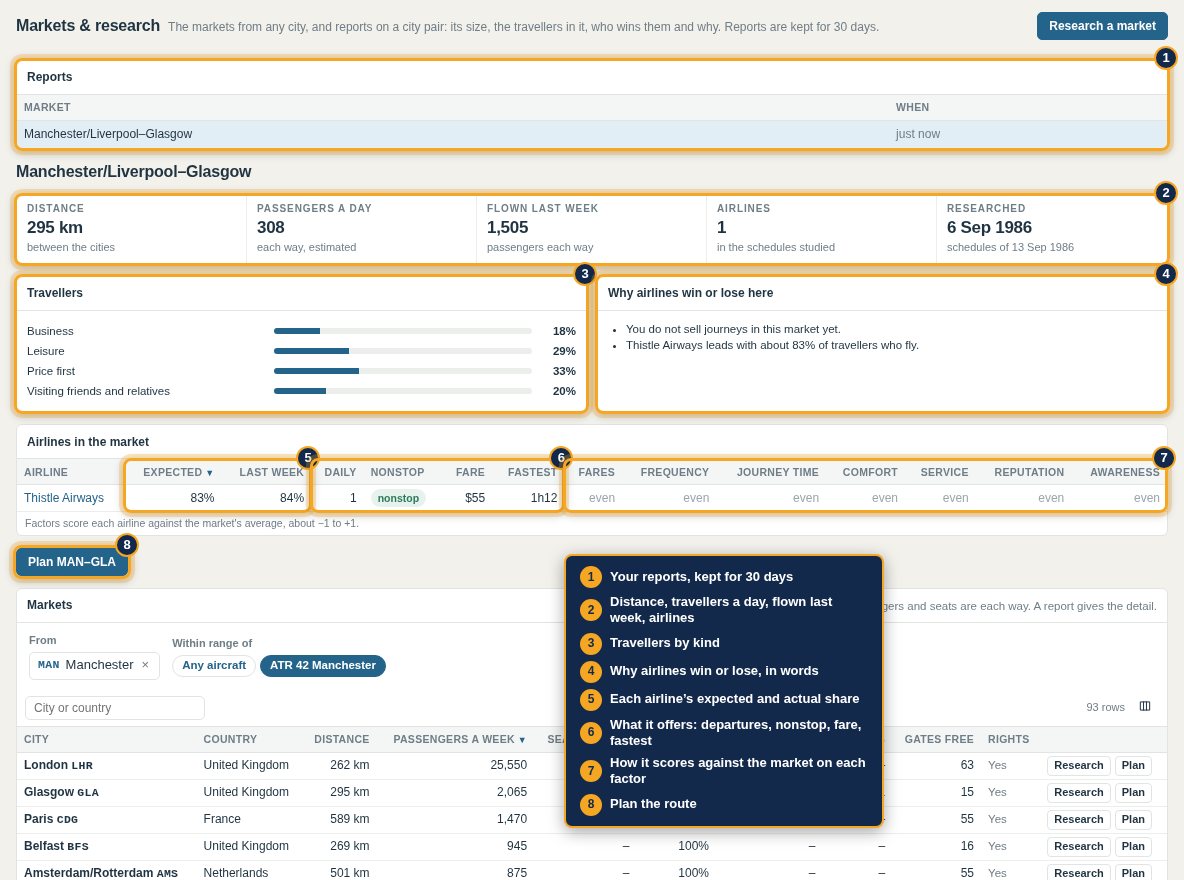
Task: Research the Belfast BFS market
Action: pyautogui.click(x=1078, y=847)
